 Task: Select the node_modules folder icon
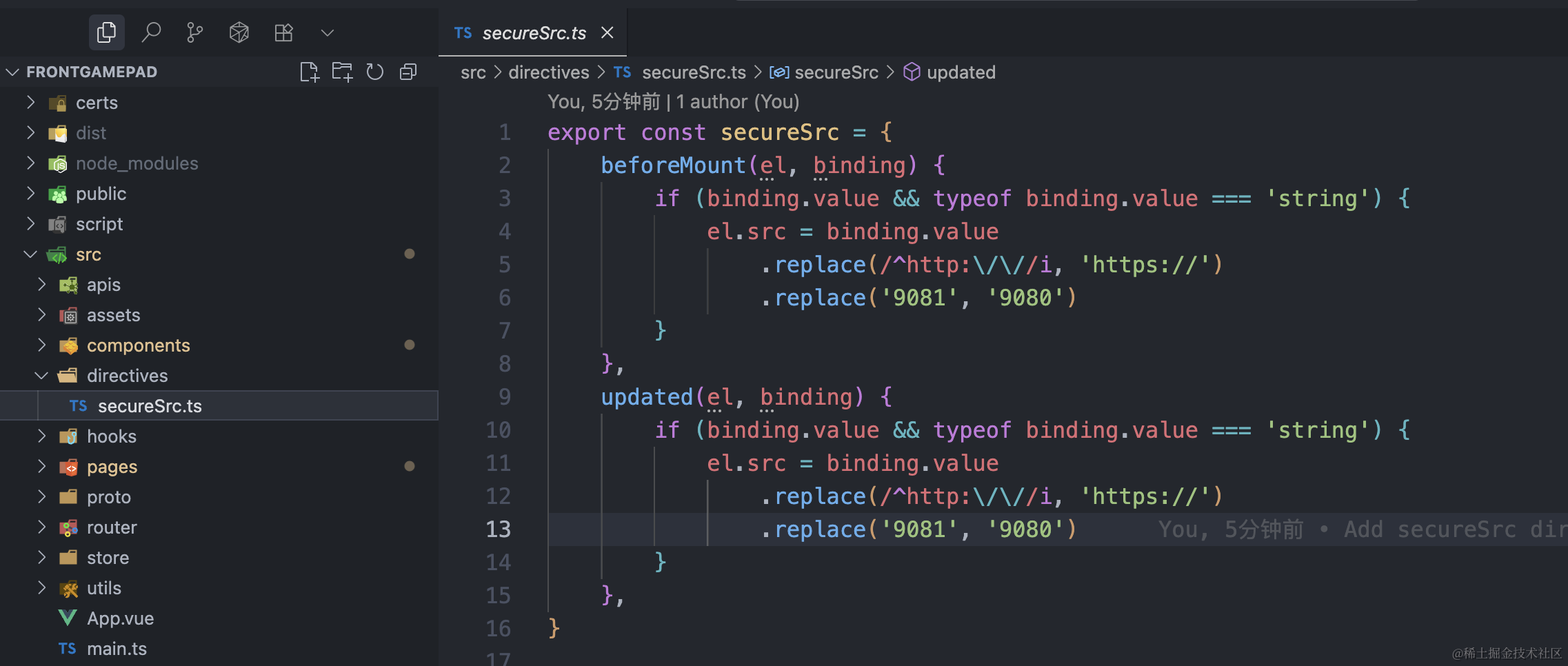coord(58,163)
